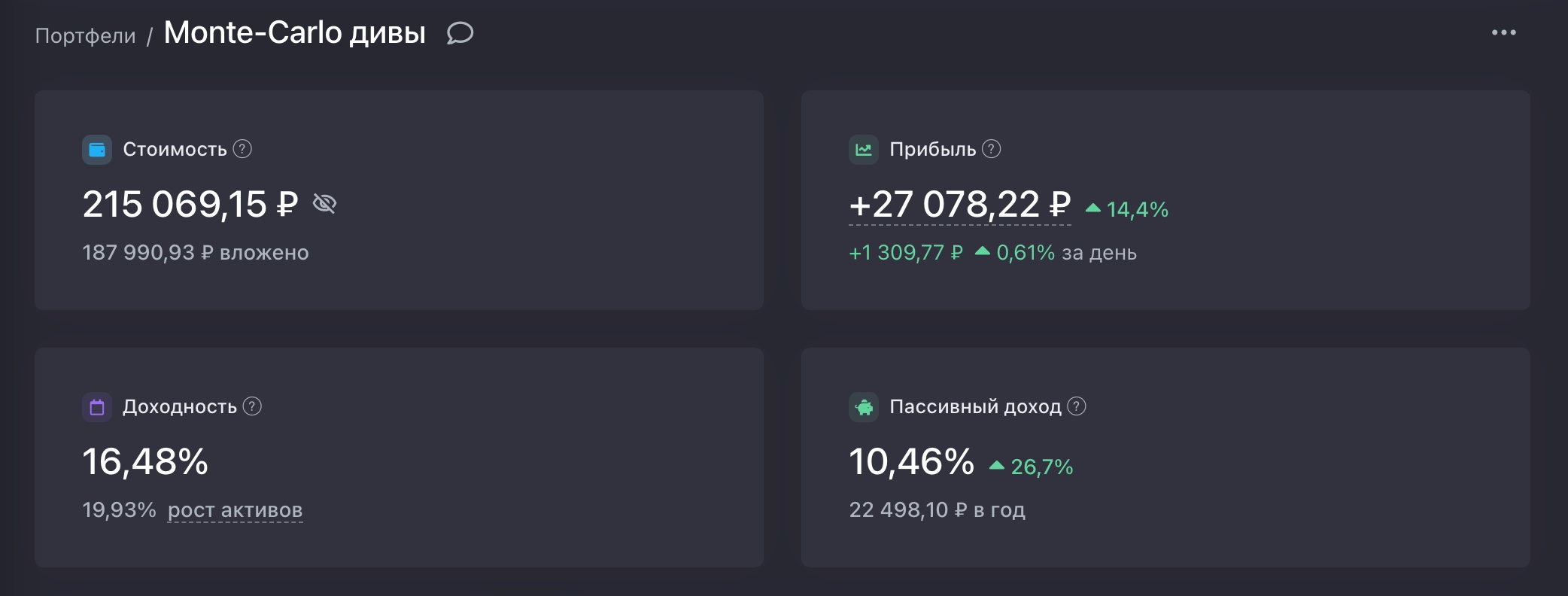
Task: Click the green chart icon beside Прибыль
Action: click(x=864, y=150)
